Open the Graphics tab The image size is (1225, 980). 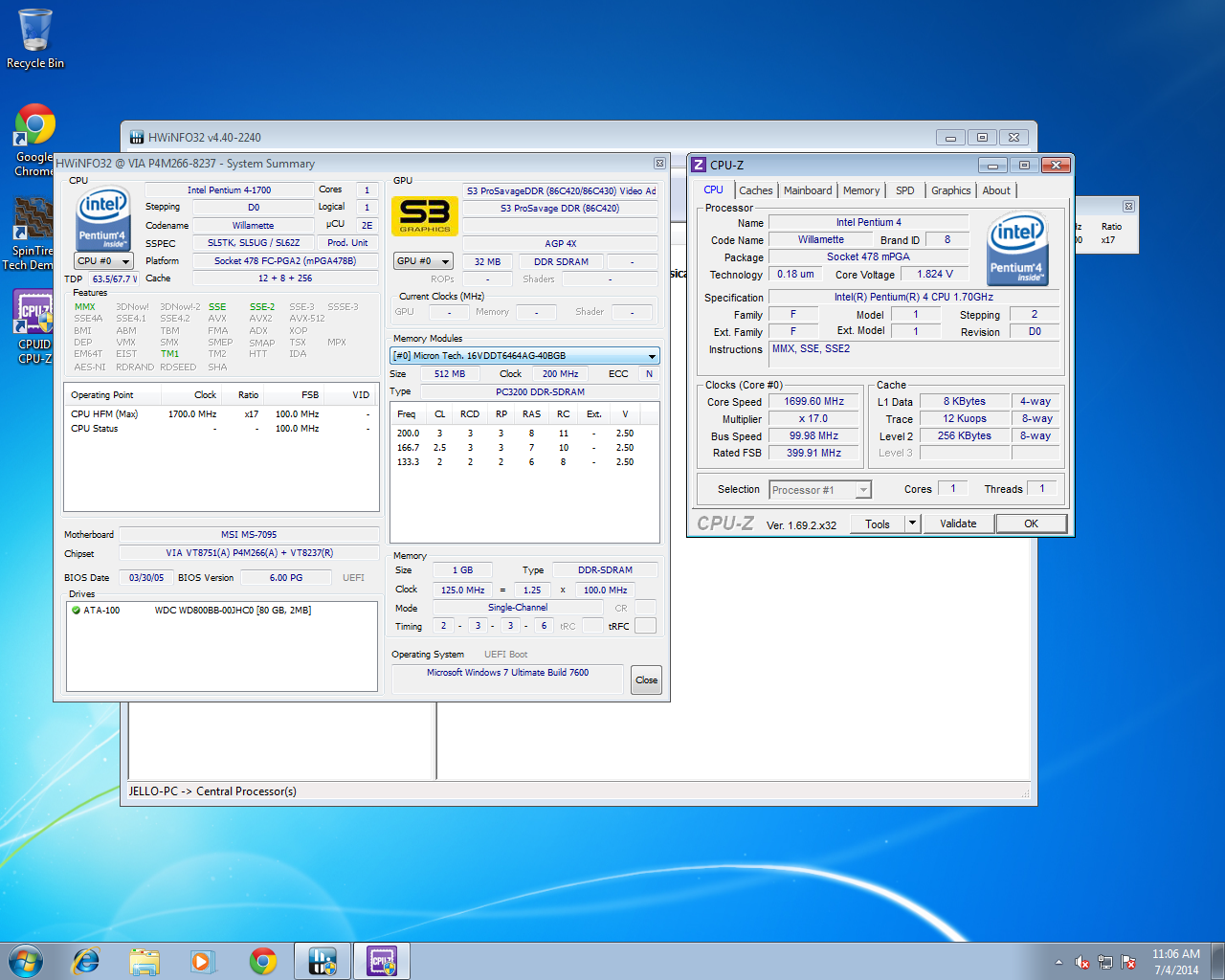[951, 190]
